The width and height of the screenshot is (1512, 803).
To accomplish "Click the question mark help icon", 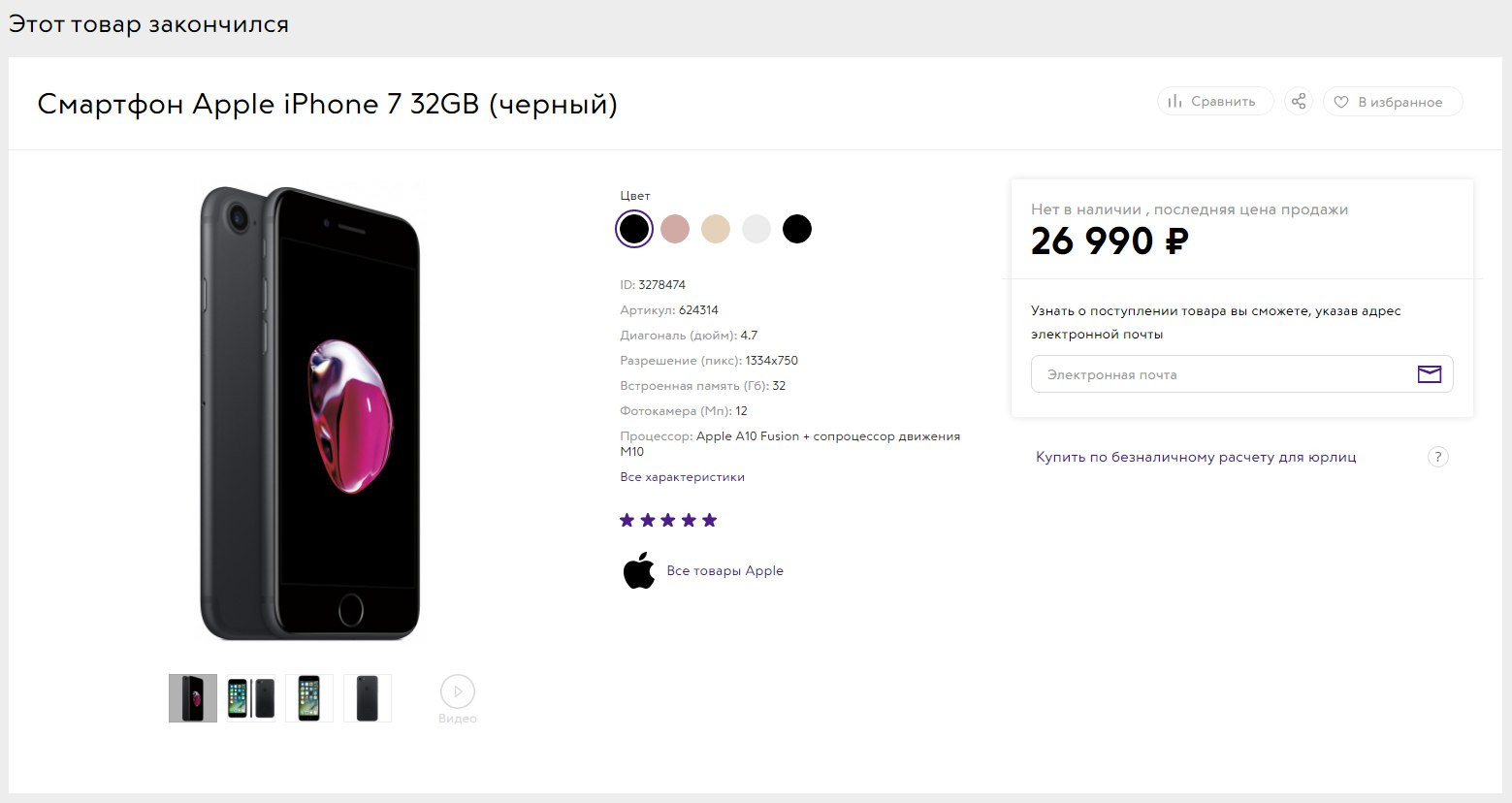I will 1438,457.
